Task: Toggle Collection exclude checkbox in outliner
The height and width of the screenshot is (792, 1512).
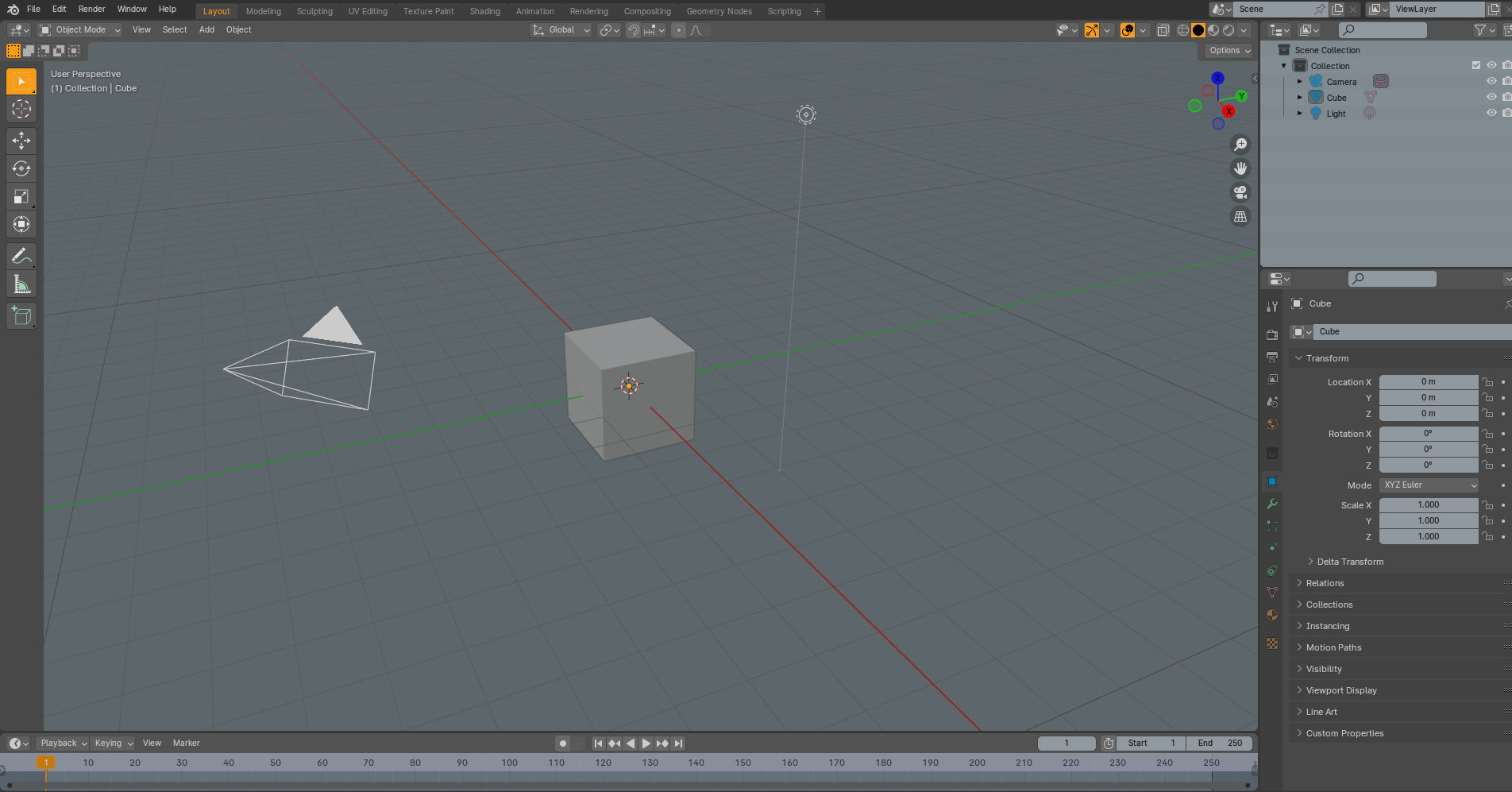Action: coord(1476,65)
